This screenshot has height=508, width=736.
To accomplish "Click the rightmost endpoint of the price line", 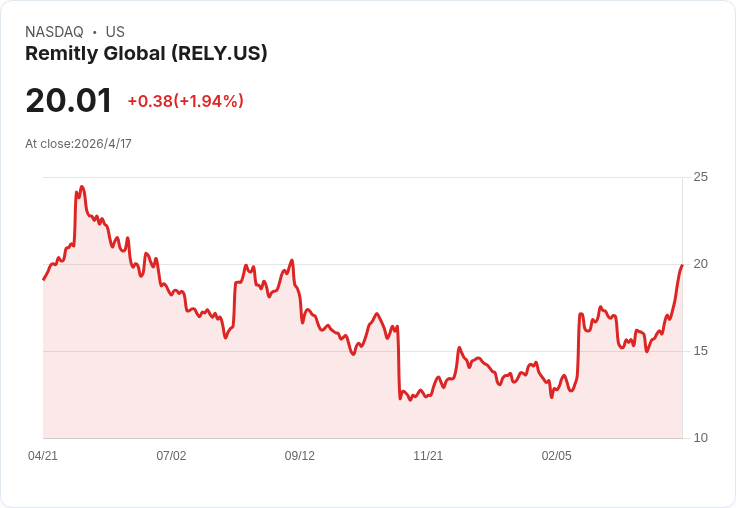I will 681,266.
